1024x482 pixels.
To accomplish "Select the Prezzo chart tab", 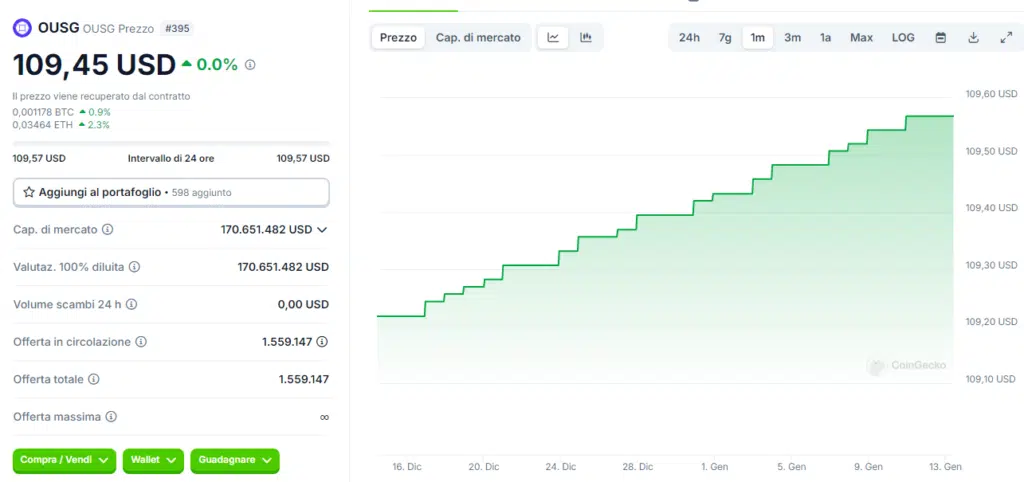I will (398, 38).
